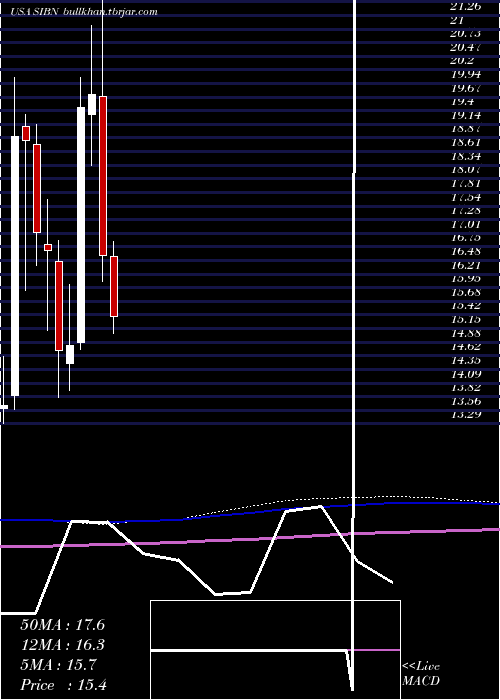The width and height of the screenshot is (500, 700).
Task: Click the 12MA : 16.3 label
Action: [x=62, y=645]
